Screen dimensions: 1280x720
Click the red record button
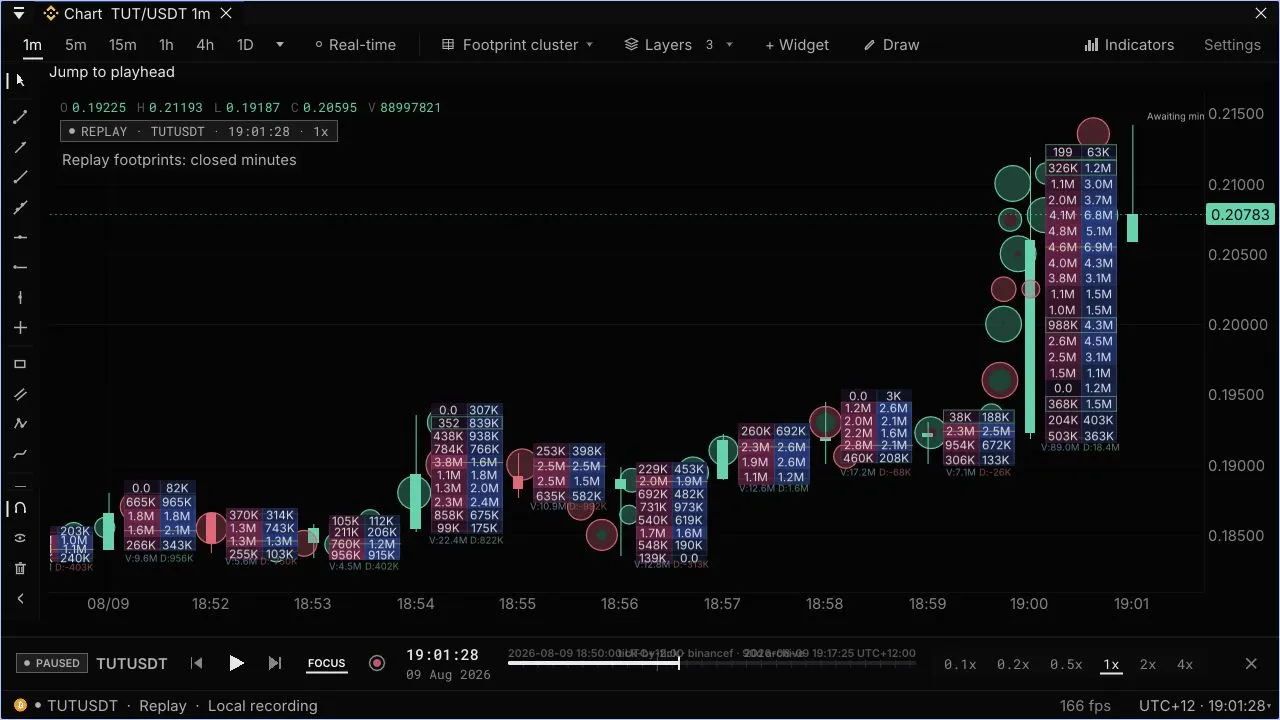[377, 663]
